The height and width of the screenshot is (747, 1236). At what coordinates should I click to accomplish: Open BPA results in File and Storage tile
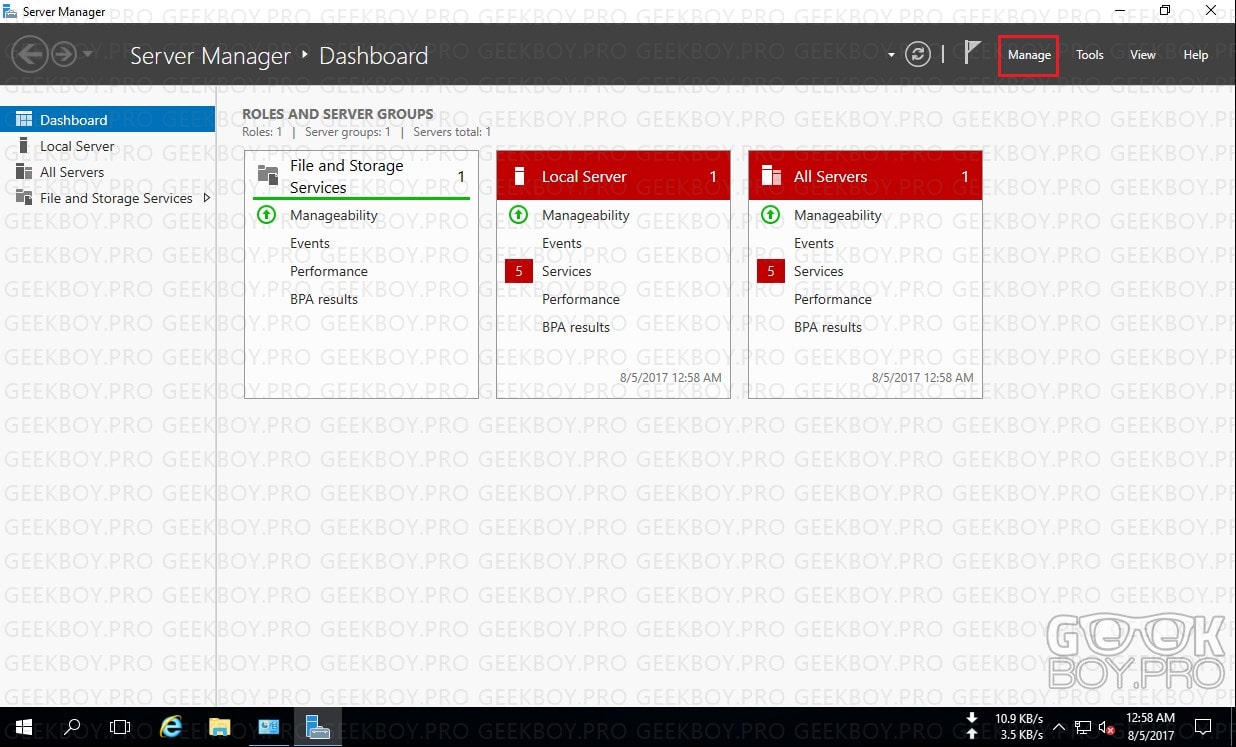pos(324,299)
